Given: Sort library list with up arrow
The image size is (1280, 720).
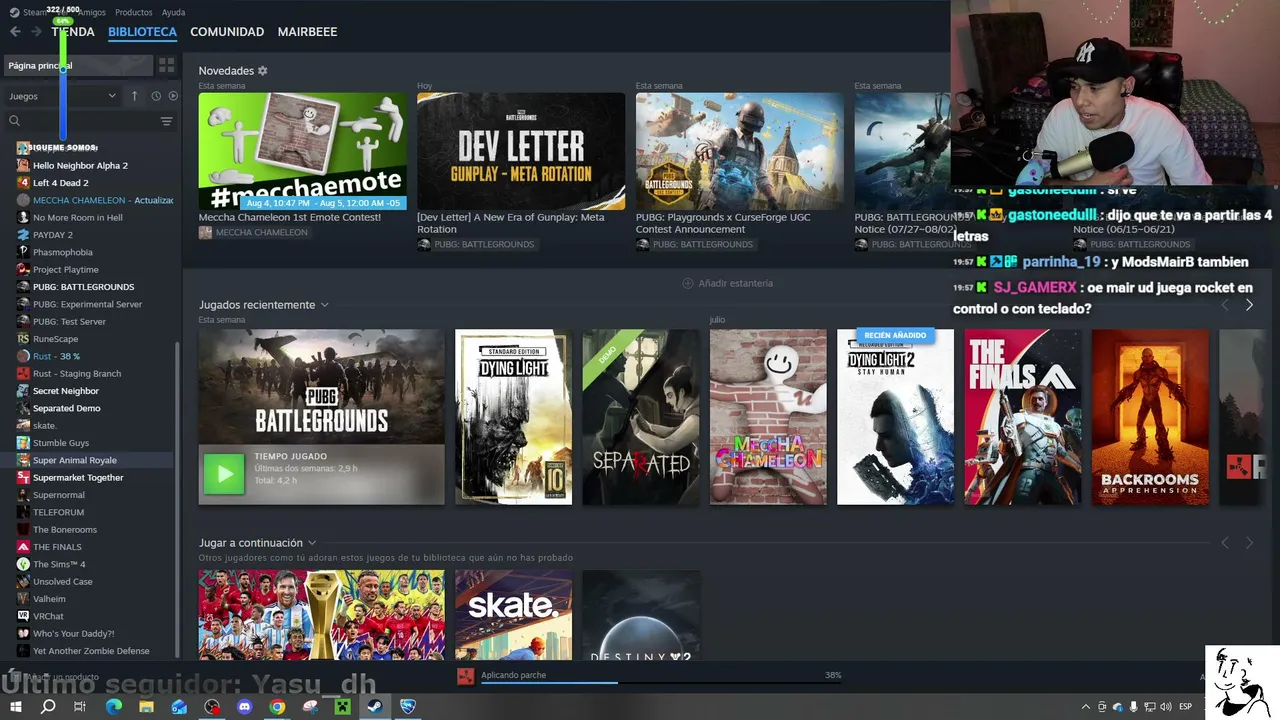Looking at the screenshot, I should tap(134, 96).
